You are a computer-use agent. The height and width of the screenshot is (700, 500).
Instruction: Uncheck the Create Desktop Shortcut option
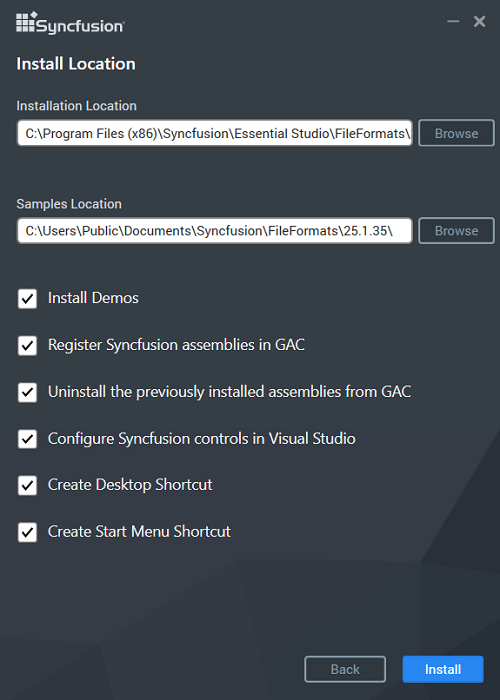point(27,485)
